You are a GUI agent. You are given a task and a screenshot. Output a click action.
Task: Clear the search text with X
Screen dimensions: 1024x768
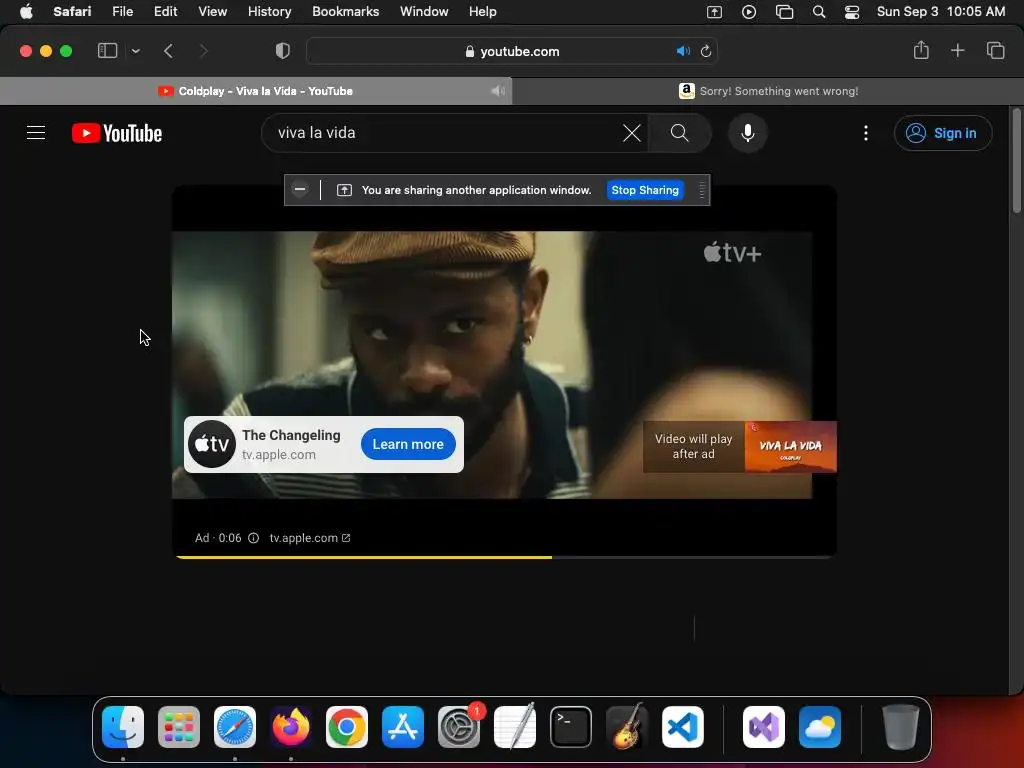pos(632,133)
